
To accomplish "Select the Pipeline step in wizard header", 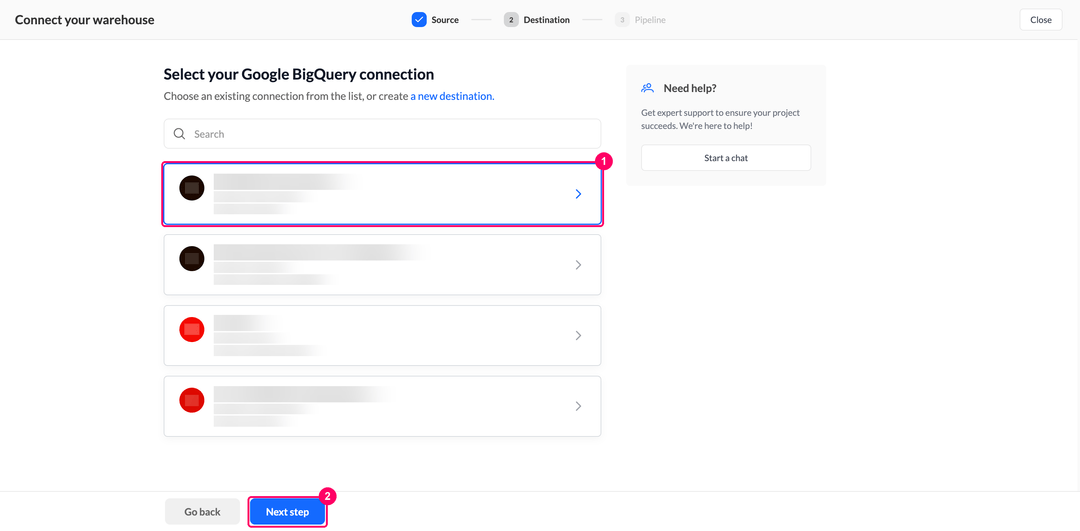I will (x=641, y=20).
